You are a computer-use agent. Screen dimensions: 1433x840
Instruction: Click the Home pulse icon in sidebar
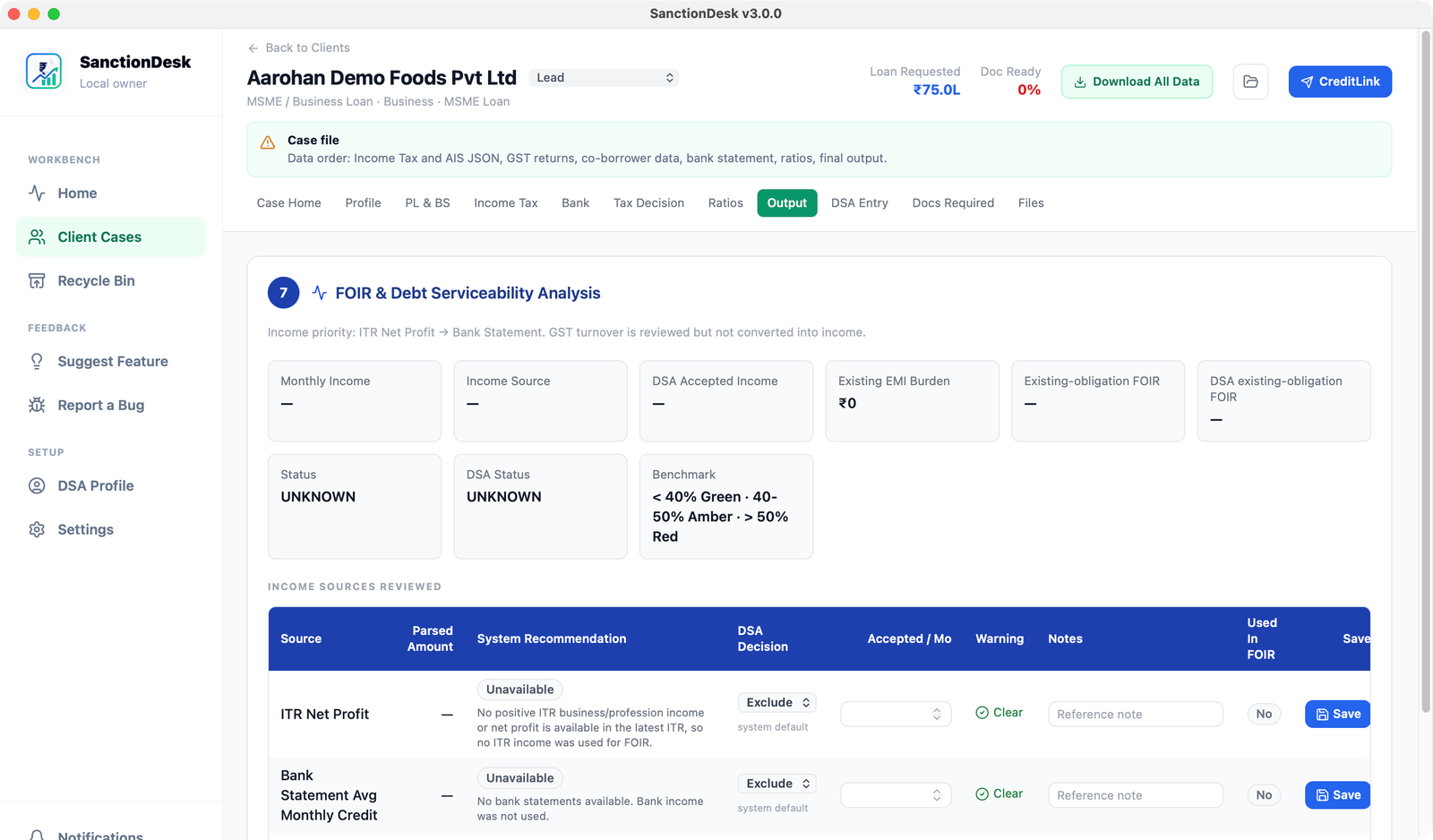pos(37,193)
